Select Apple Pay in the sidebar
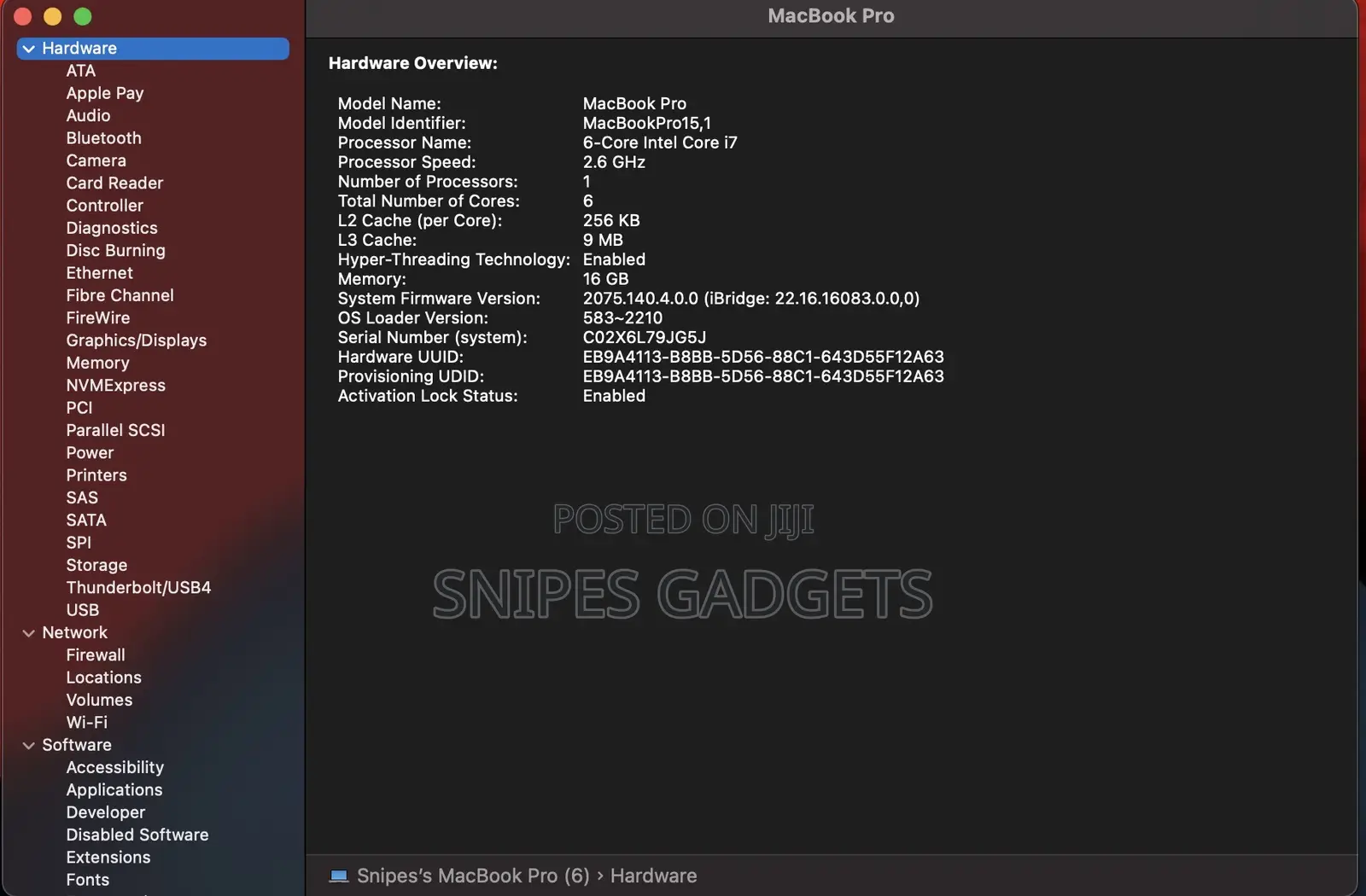The height and width of the screenshot is (896, 1366). coord(105,93)
